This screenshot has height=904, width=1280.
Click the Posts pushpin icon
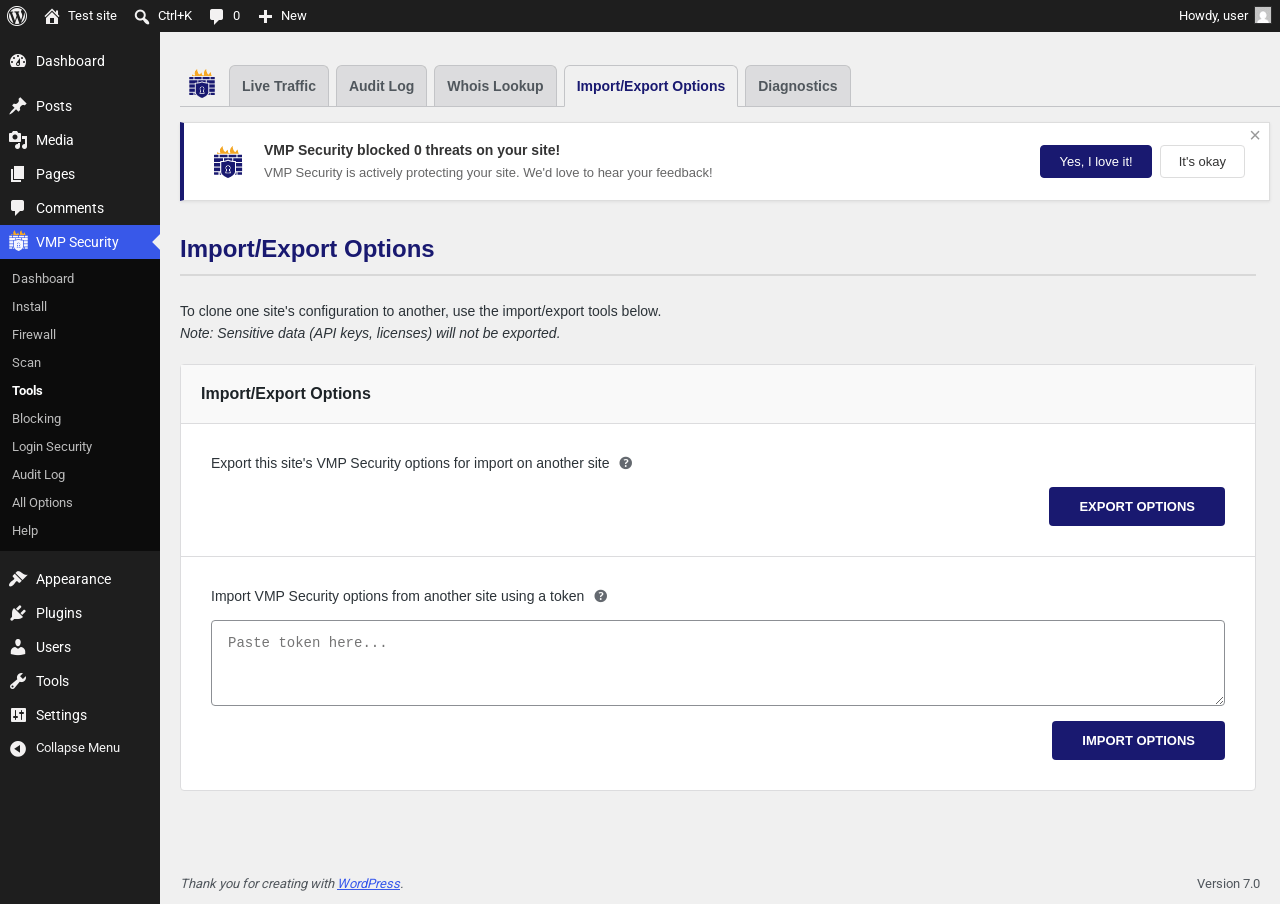pos(18,106)
